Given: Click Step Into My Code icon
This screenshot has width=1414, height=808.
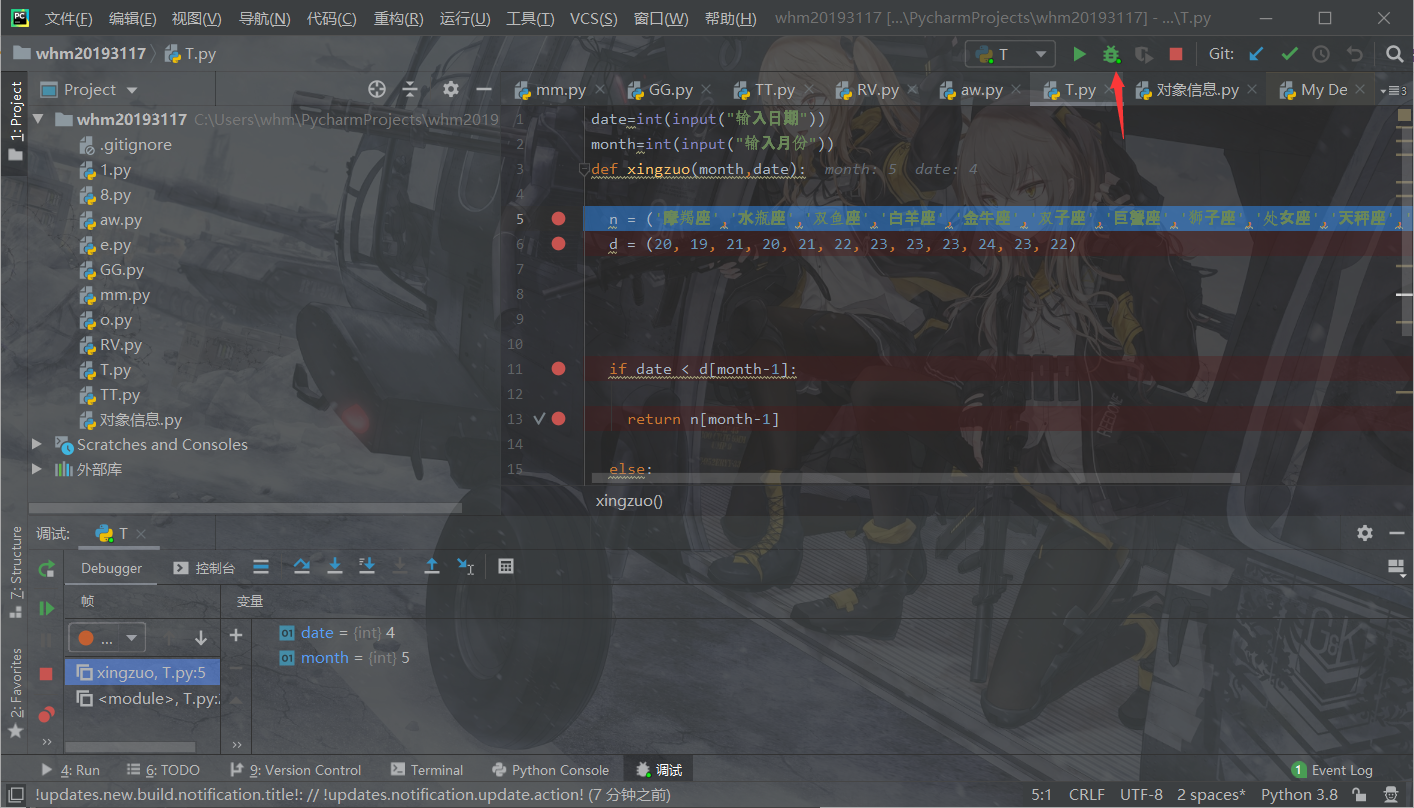Looking at the screenshot, I should (x=367, y=567).
